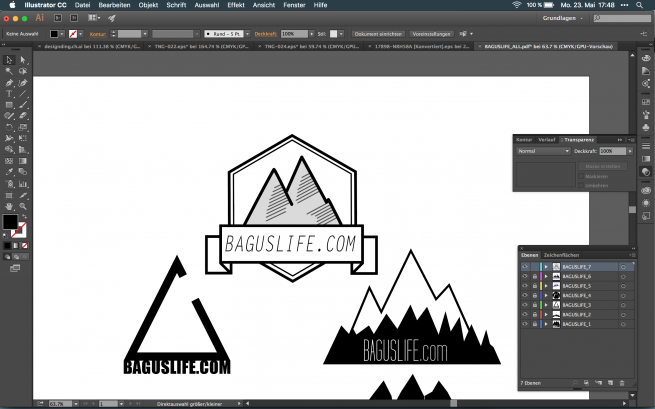The width and height of the screenshot is (655, 409).
Task: Toggle lock on BAGUSLIFE_6 layer
Action: pos(535,277)
